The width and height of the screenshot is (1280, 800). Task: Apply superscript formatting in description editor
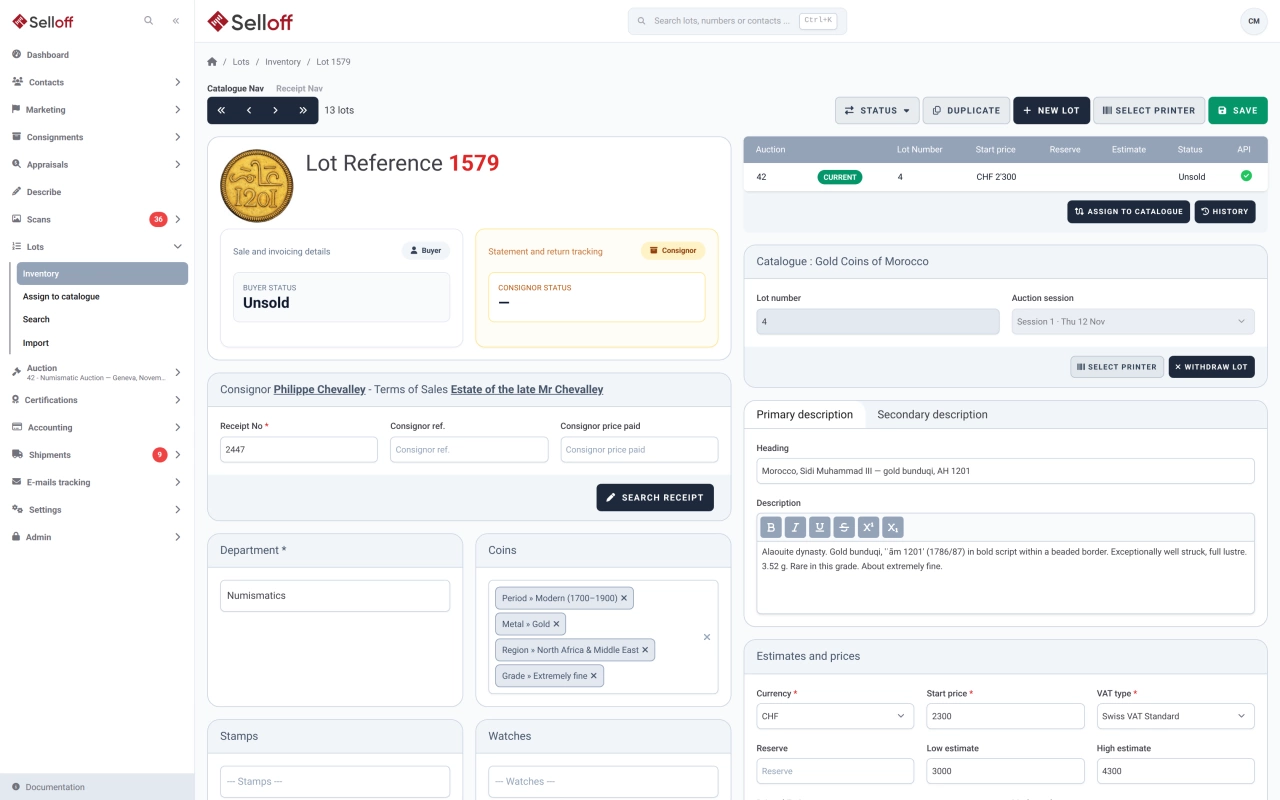click(868, 527)
